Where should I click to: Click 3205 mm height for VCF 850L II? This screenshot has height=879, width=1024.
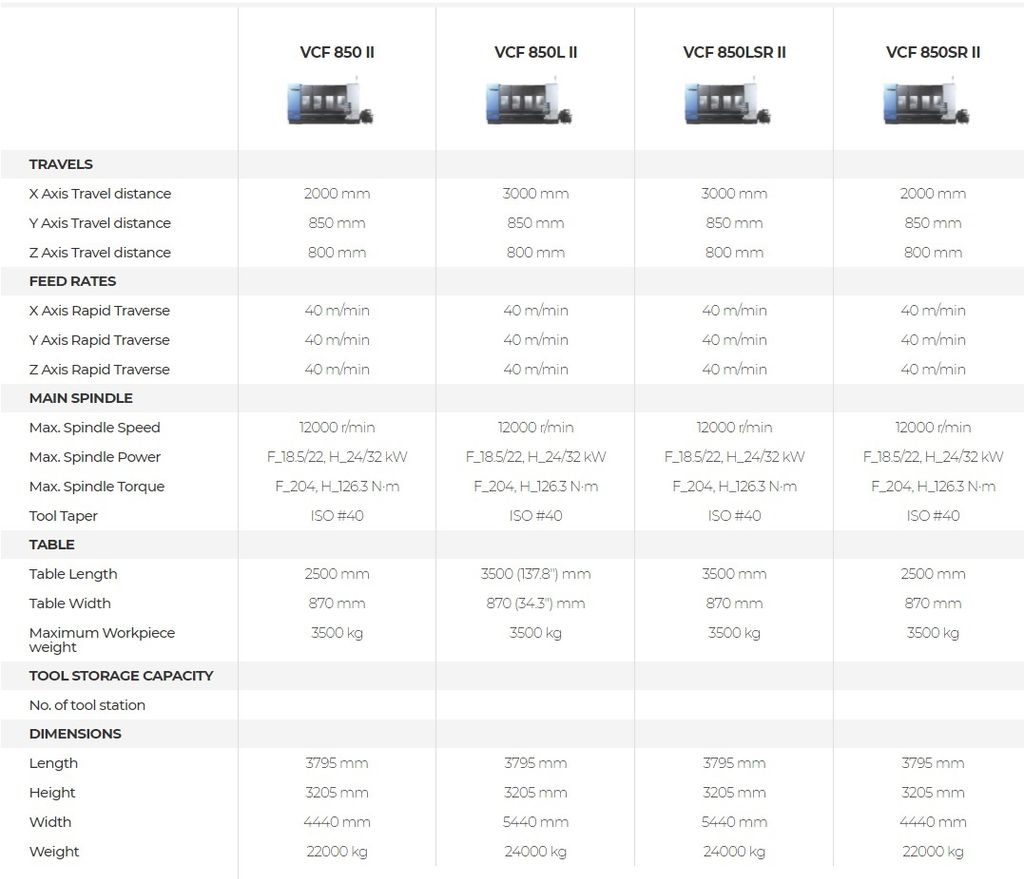click(536, 792)
